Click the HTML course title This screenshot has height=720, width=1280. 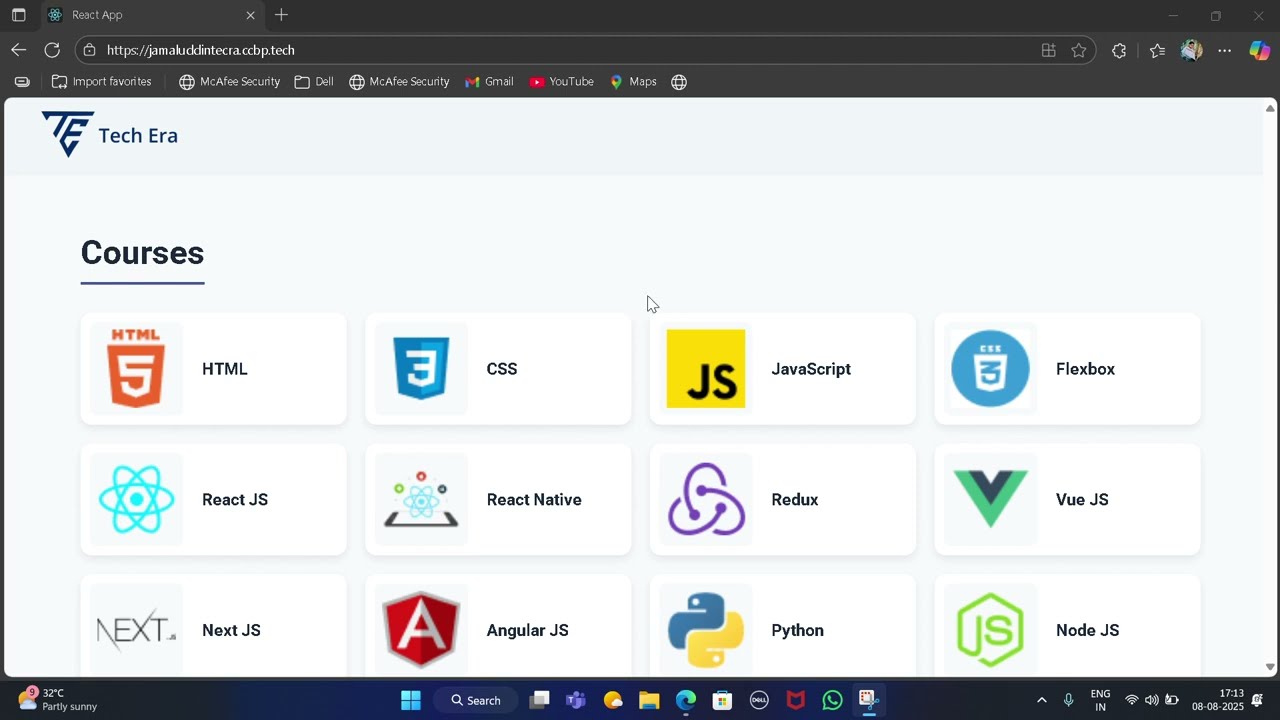coord(225,369)
